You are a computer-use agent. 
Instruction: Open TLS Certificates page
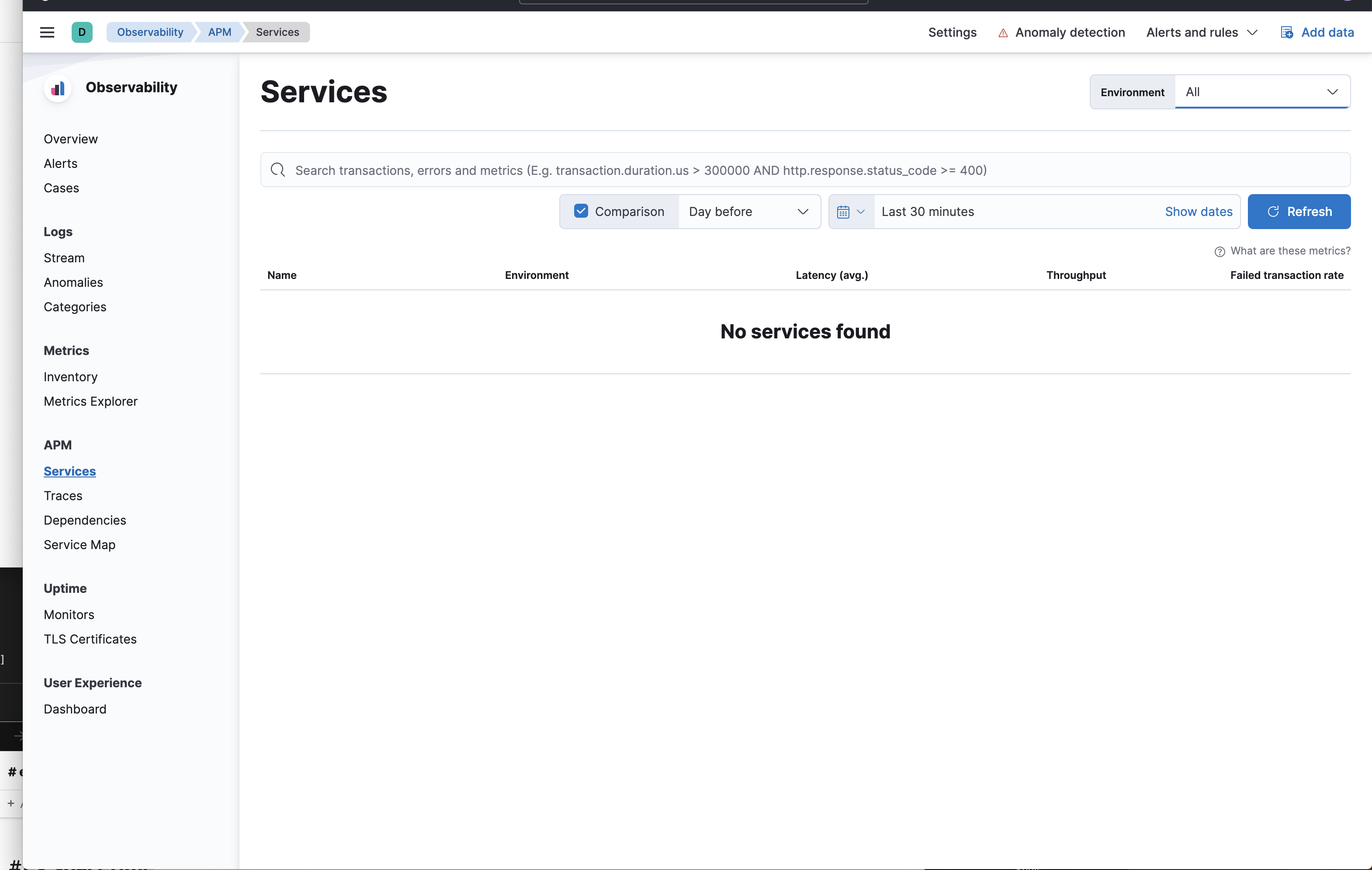pyautogui.click(x=90, y=639)
